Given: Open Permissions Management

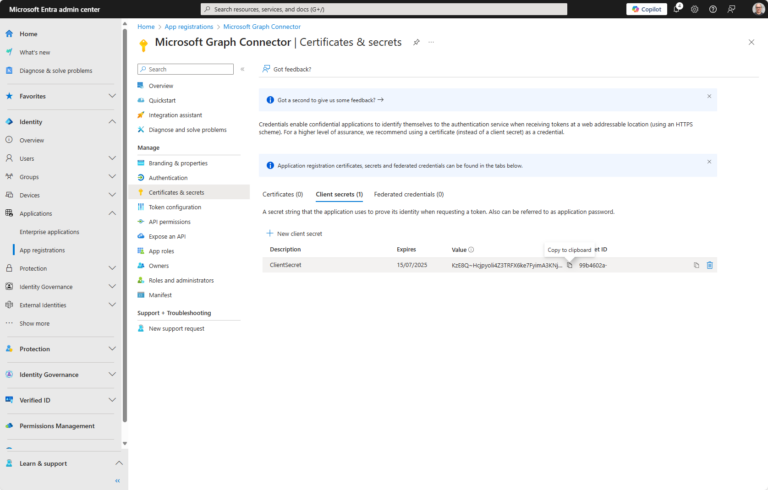Looking at the screenshot, I should click(x=57, y=426).
